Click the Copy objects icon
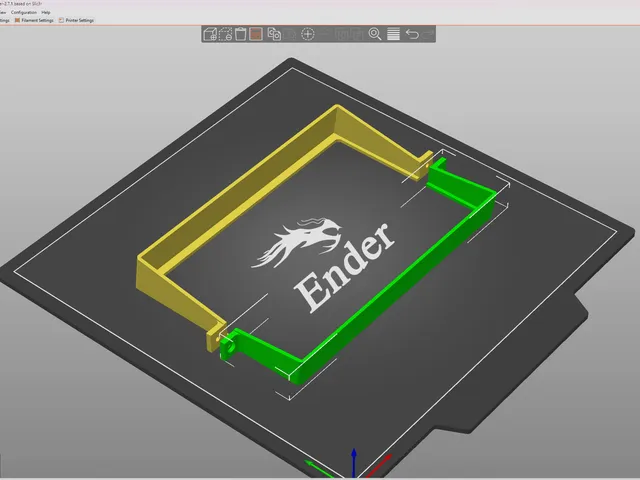The height and width of the screenshot is (480, 640). pyautogui.click(x=274, y=34)
